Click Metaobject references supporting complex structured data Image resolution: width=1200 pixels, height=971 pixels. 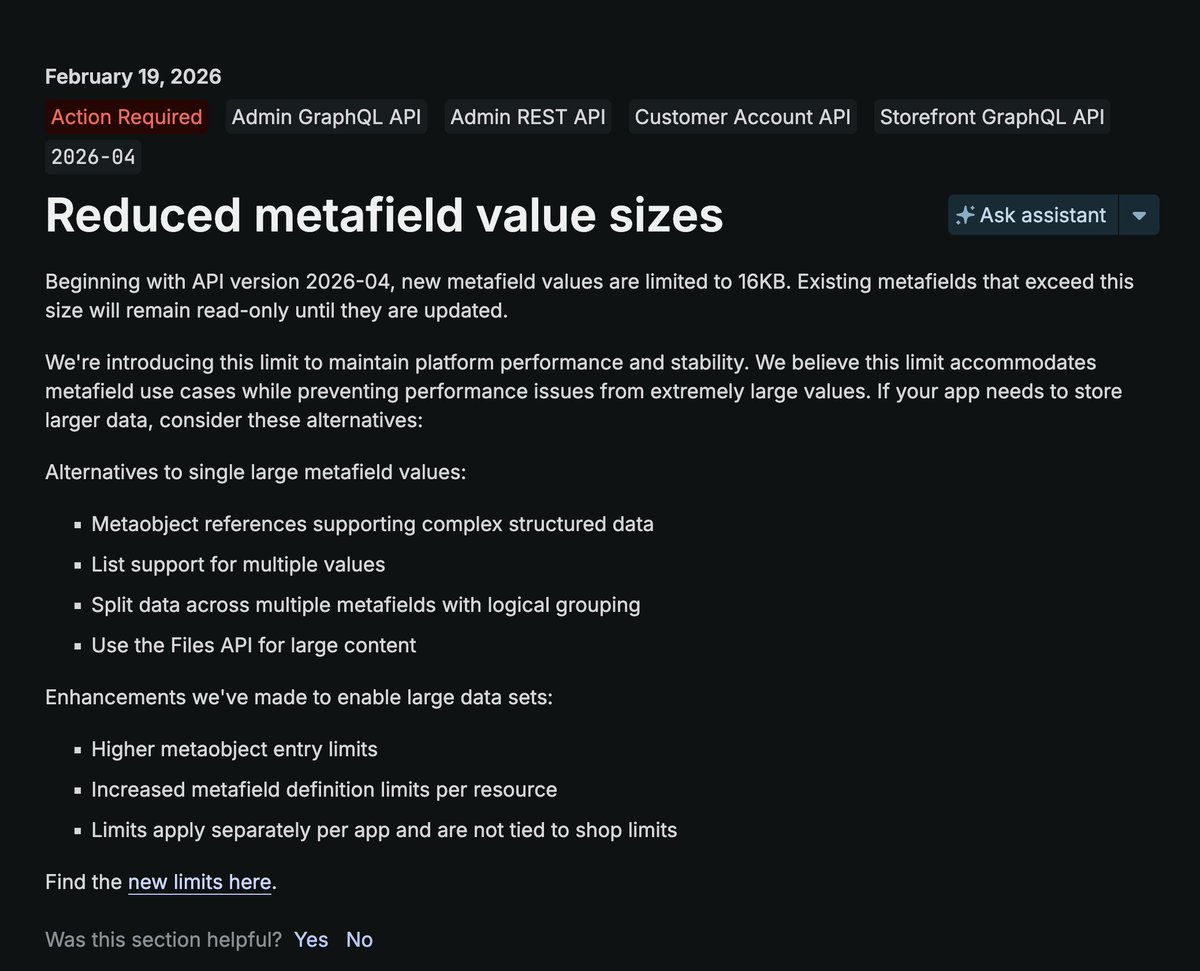point(372,524)
